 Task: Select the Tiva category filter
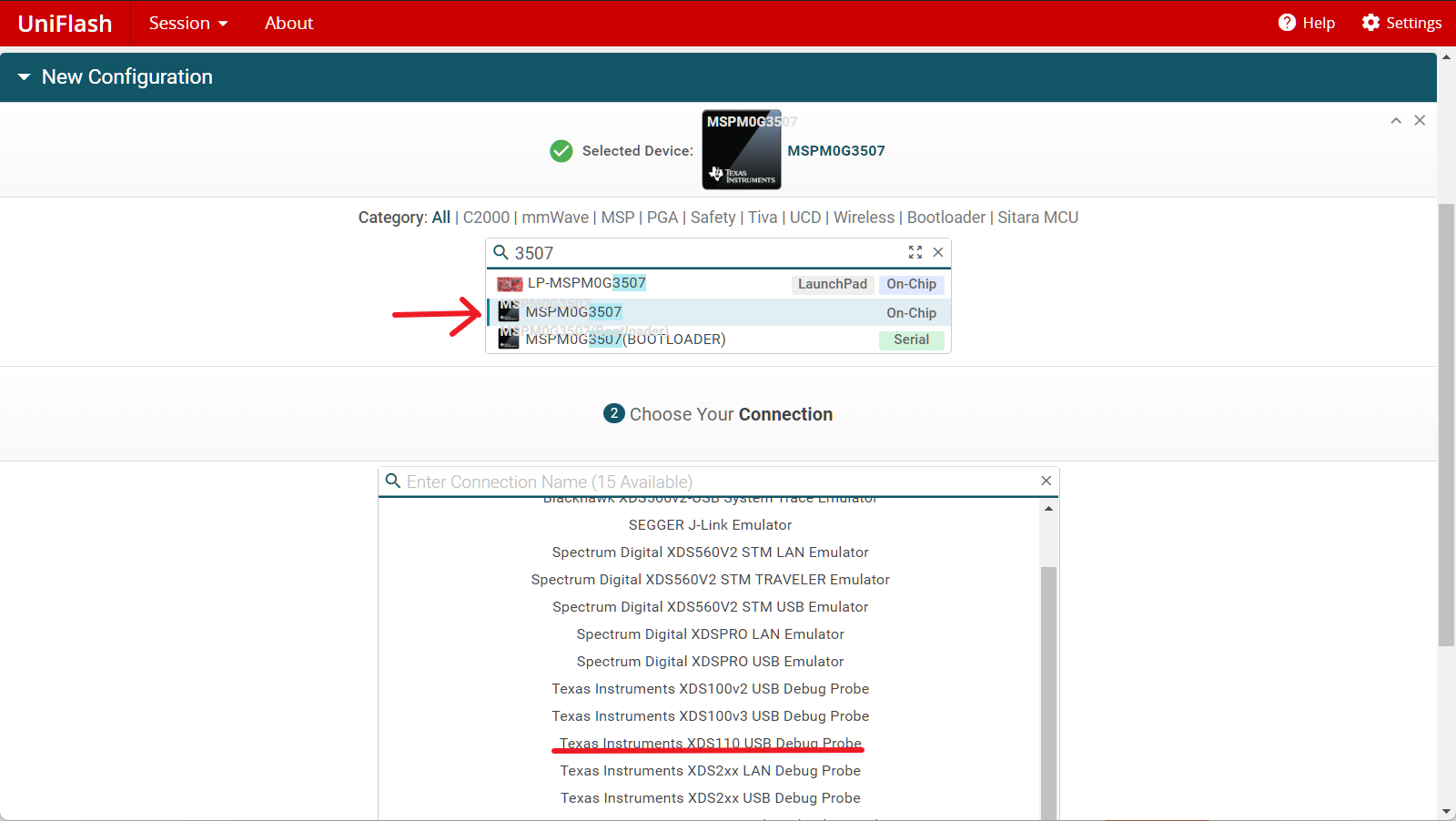pyautogui.click(x=763, y=218)
